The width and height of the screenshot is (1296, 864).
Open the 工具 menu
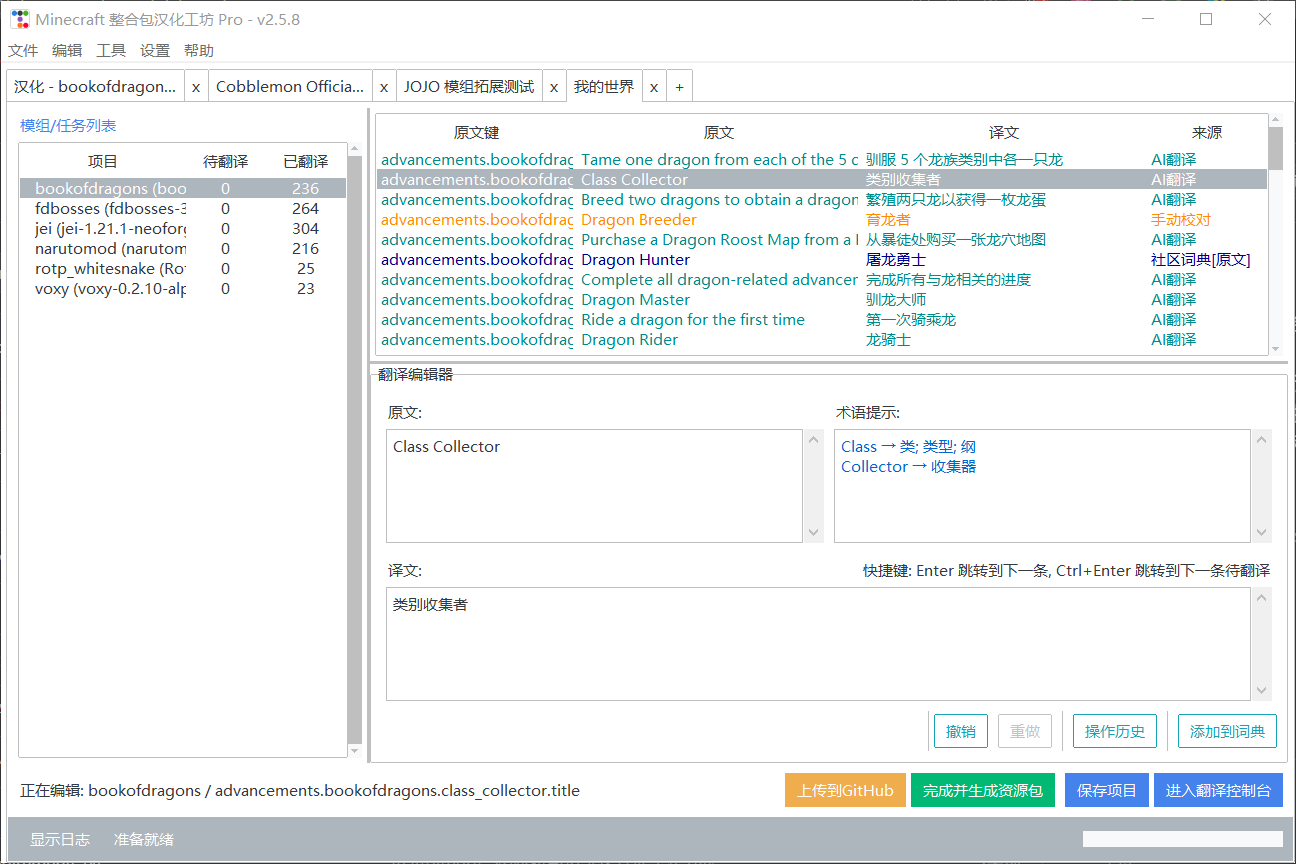[111, 51]
